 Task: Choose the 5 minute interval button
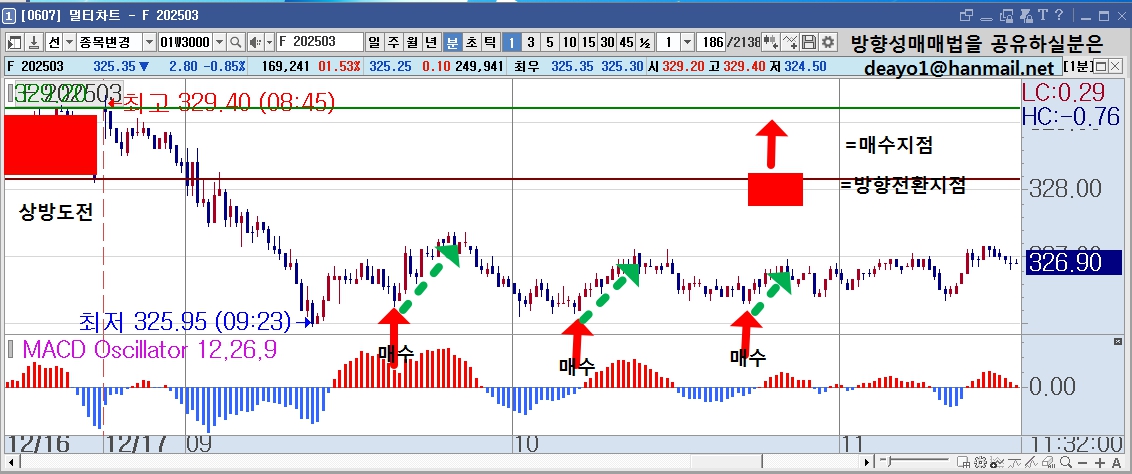550,42
